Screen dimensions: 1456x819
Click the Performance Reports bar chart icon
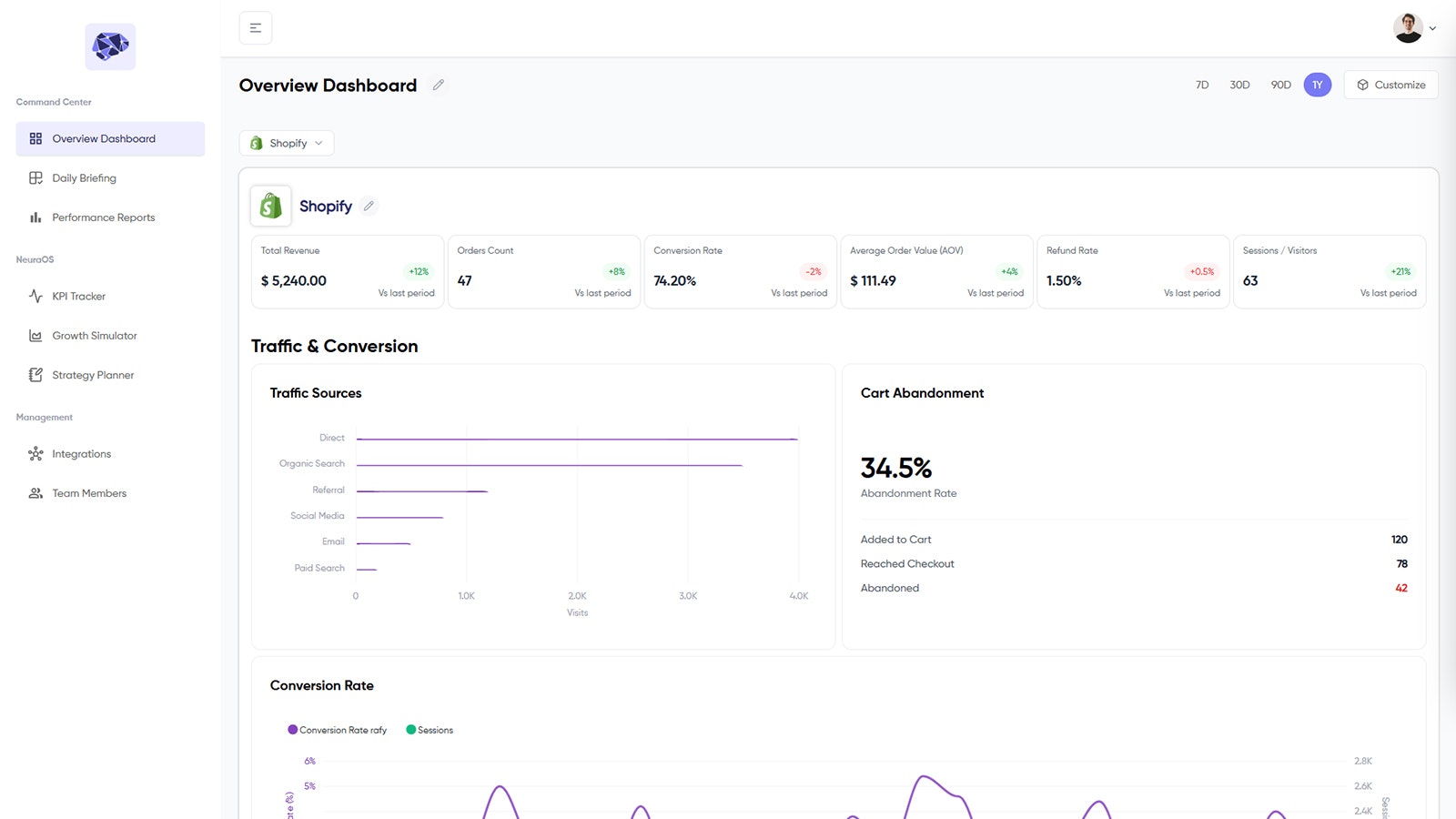(35, 217)
